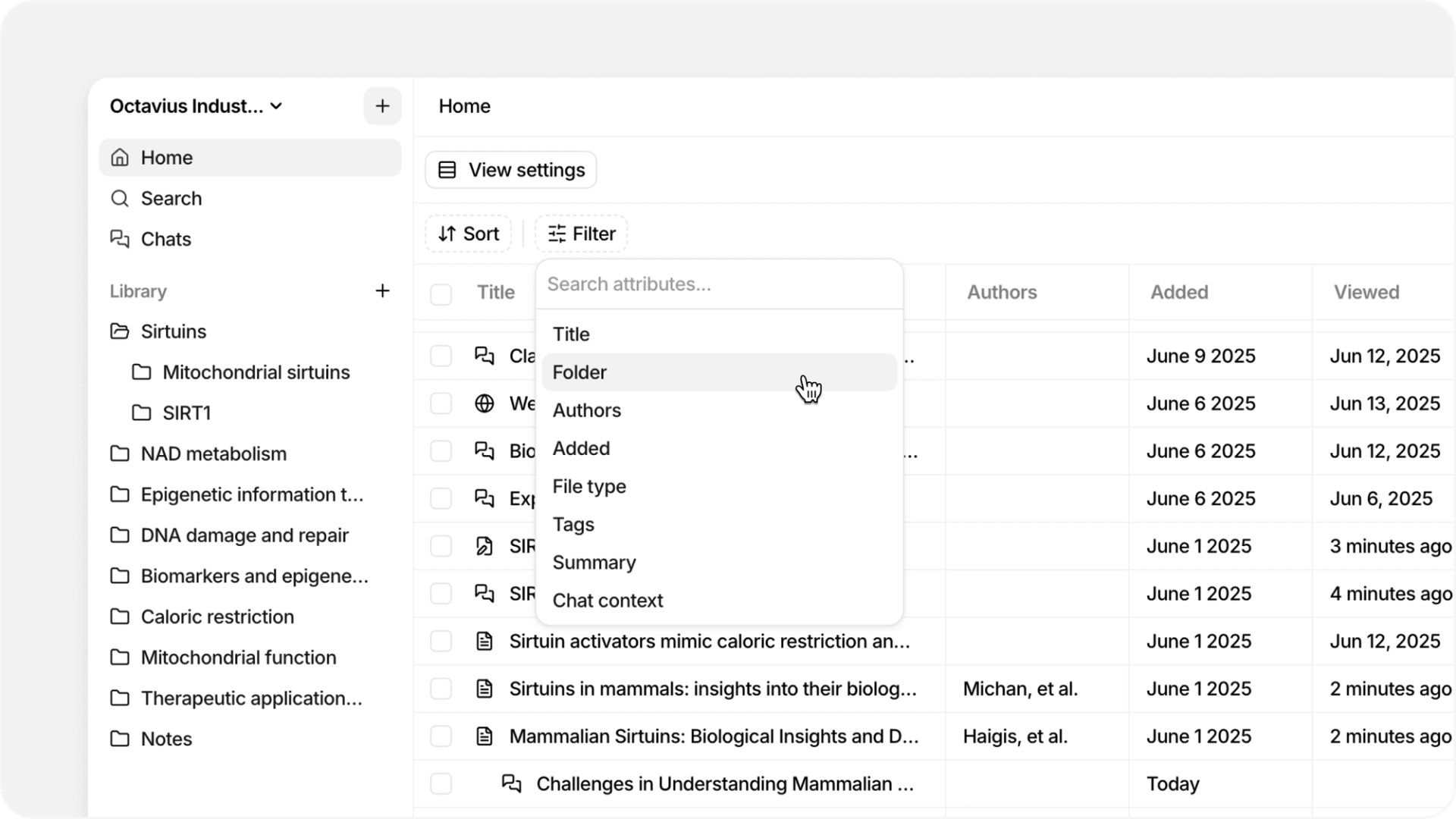Viewport: 1456px width, 819px height.
Task: Choose Added filter attribute
Action: click(x=719, y=448)
